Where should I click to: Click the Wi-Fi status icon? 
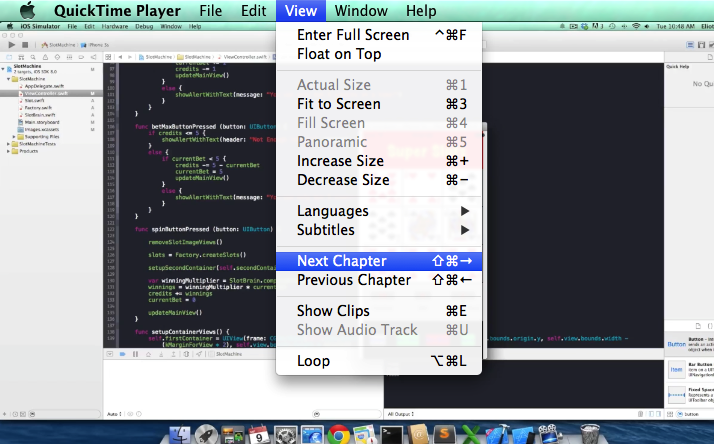[x=636, y=26]
